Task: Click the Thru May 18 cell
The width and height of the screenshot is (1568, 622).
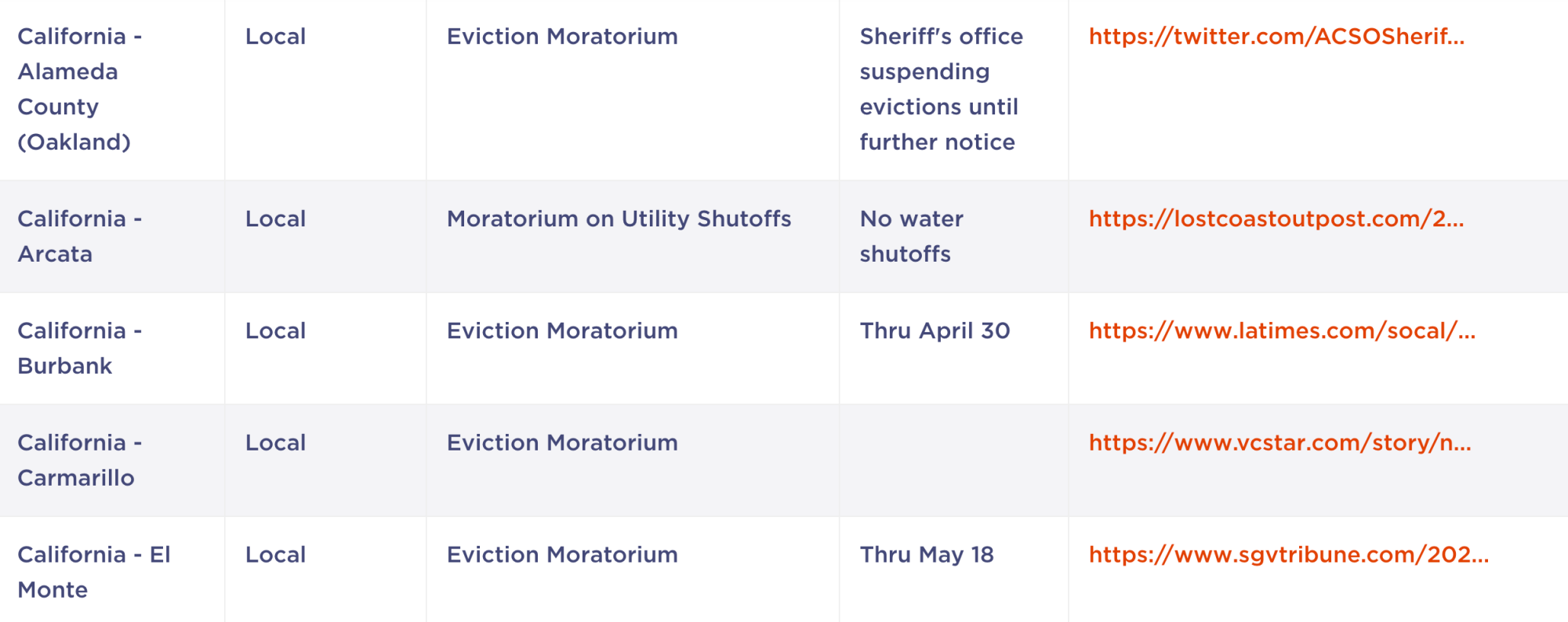Action: coord(953,570)
